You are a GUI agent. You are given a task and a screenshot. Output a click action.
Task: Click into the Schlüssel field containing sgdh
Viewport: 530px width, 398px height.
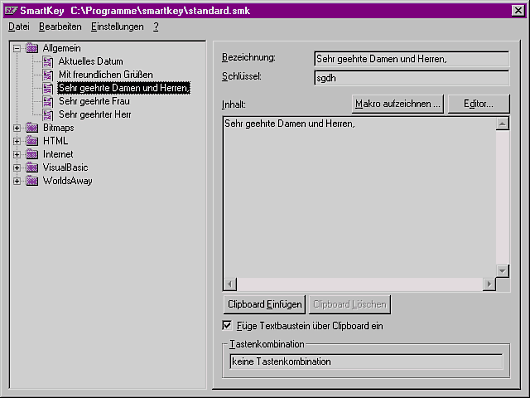tap(411, 78)
